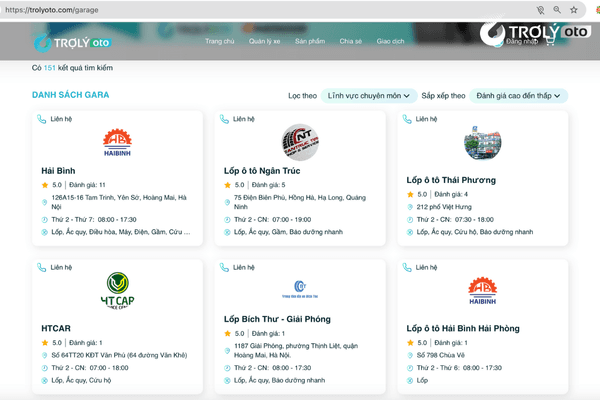The image size is (600, 400).
Task: Open the Lốp ô tô Ngân Trúc garage title
Action: pos(262,171)
